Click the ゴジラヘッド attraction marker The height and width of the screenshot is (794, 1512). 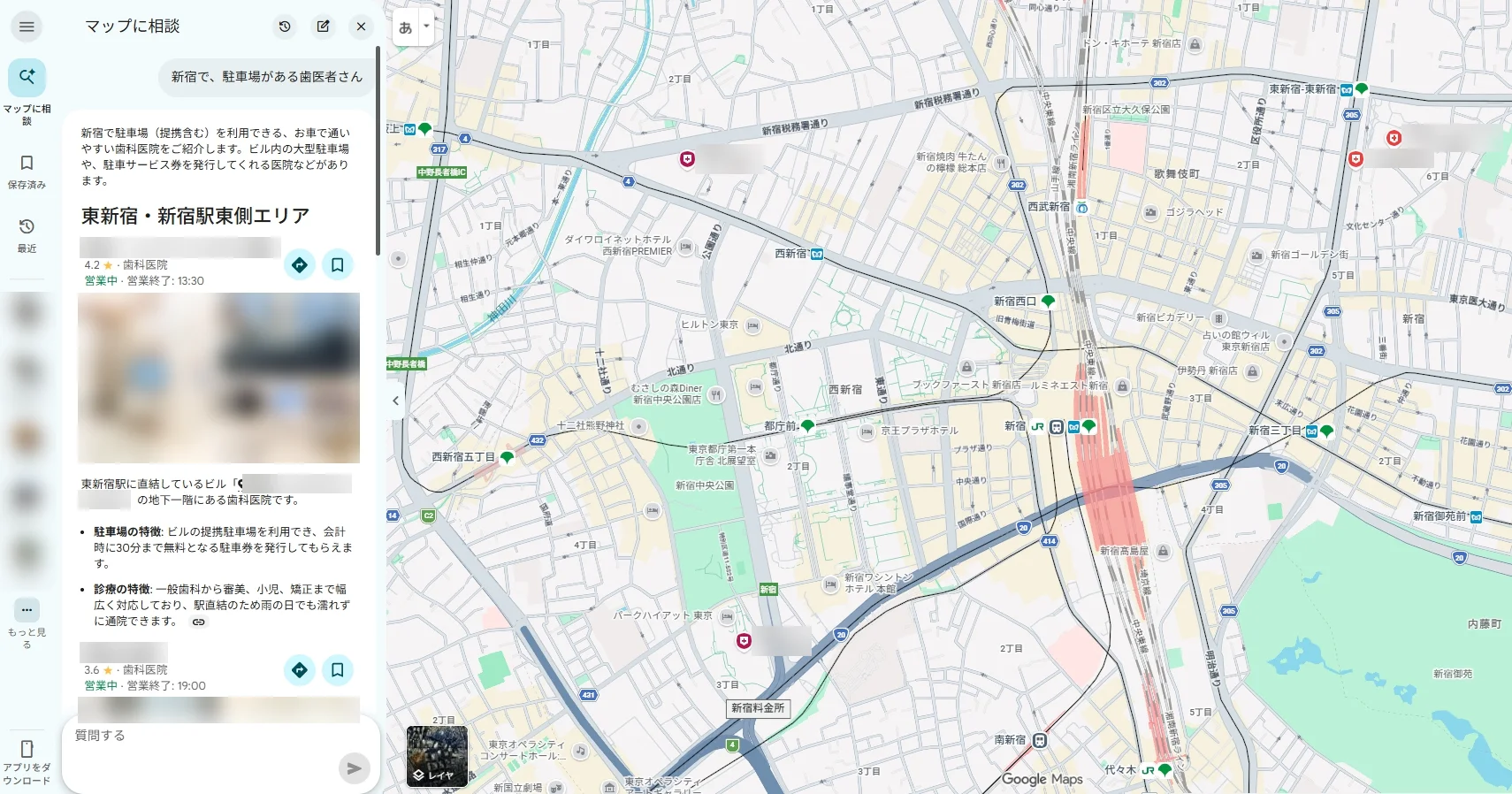point(1150,212)
